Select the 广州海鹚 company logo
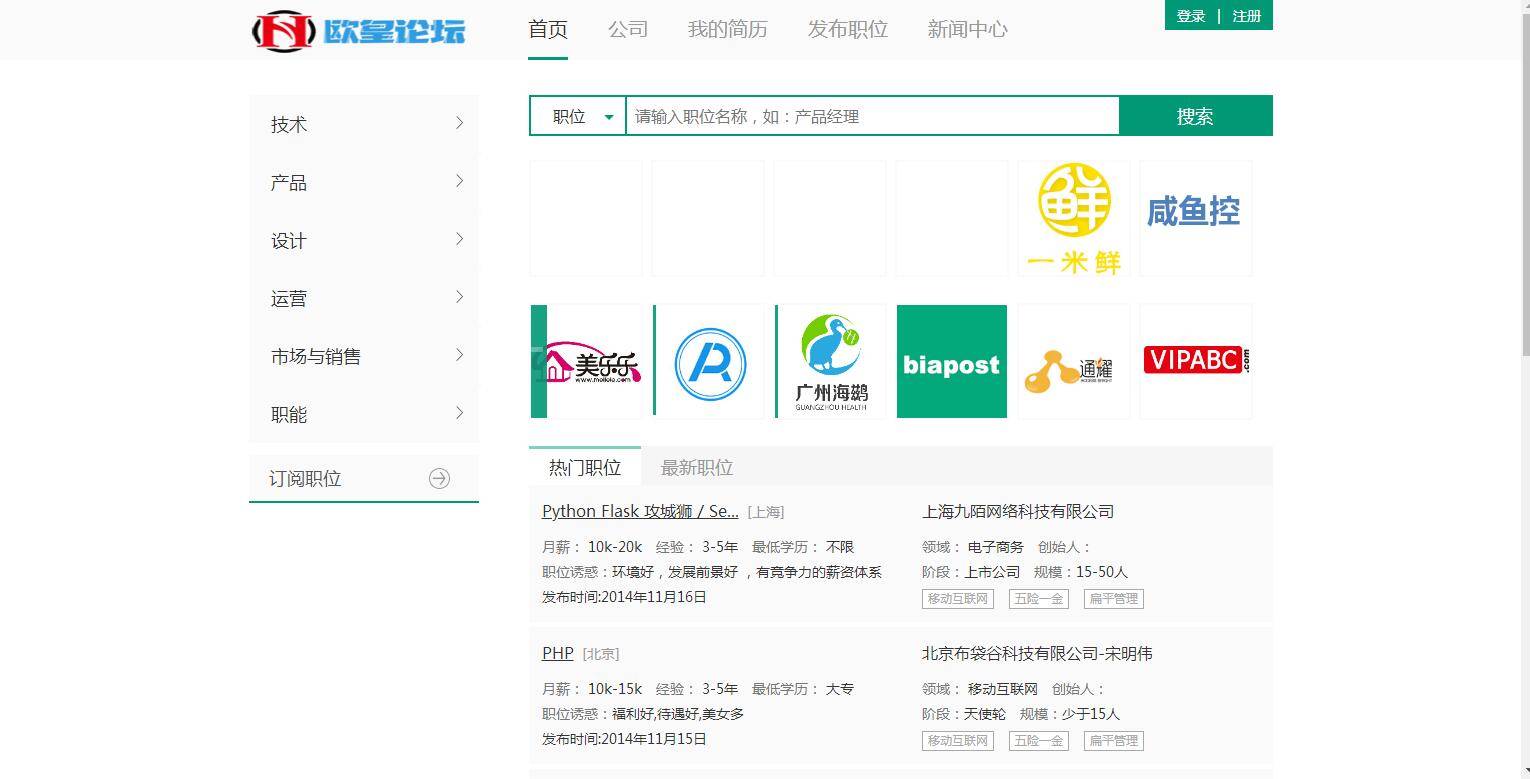Screen dimensions: 1530x779 [830, 361]
